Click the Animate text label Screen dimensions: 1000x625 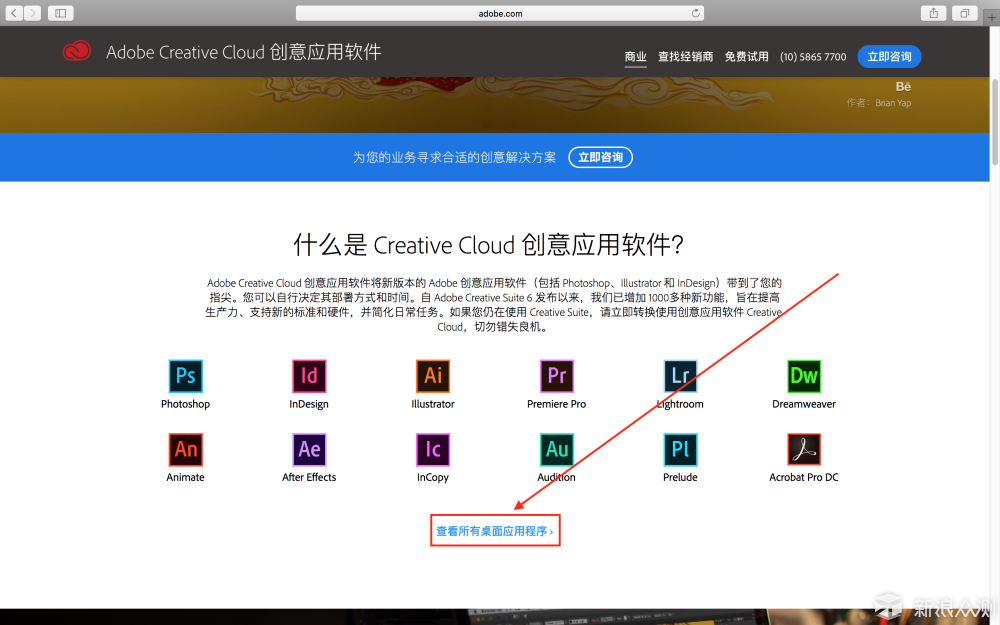tap(186, 478)
